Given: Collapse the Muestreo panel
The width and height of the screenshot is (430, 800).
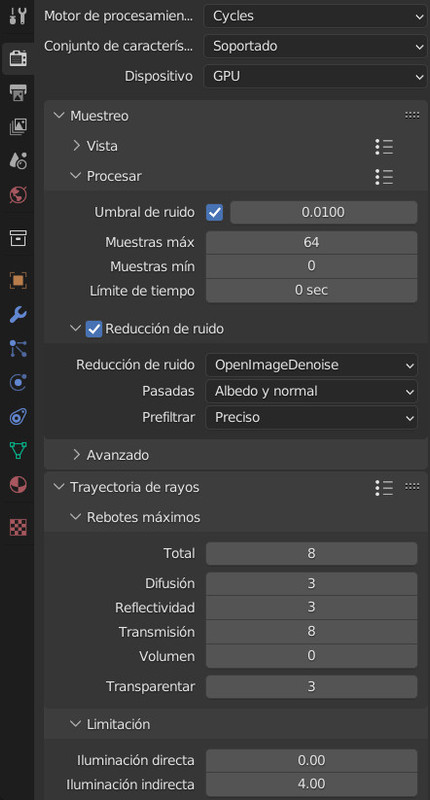Looking at the screenshot, I should pyautogui.click(x=58, y=116).
